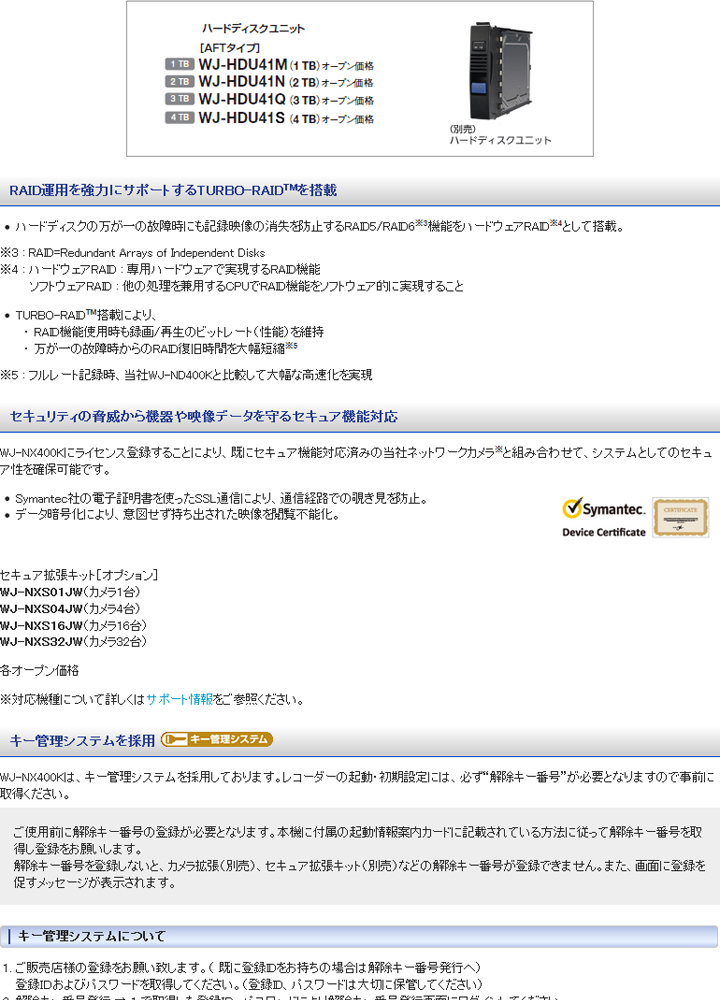Viewport: 720px width, 1000px height.
Task: Click the ※5 フルレート記録時 footnote
Action: pos(186,374)
